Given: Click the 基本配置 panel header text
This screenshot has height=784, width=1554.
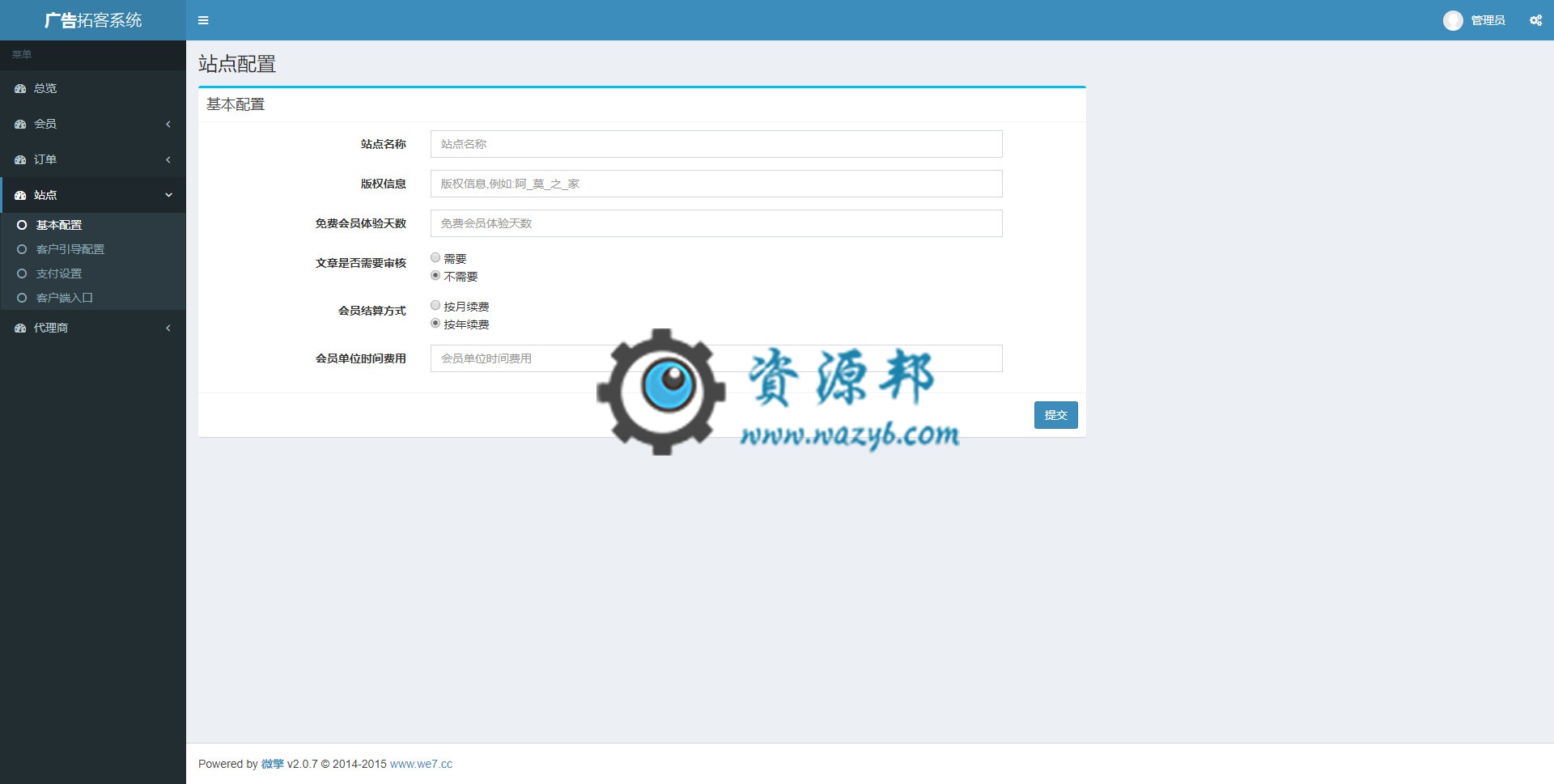Looking at the screenshot, I should pyautogui.click(x=236, y=104).
